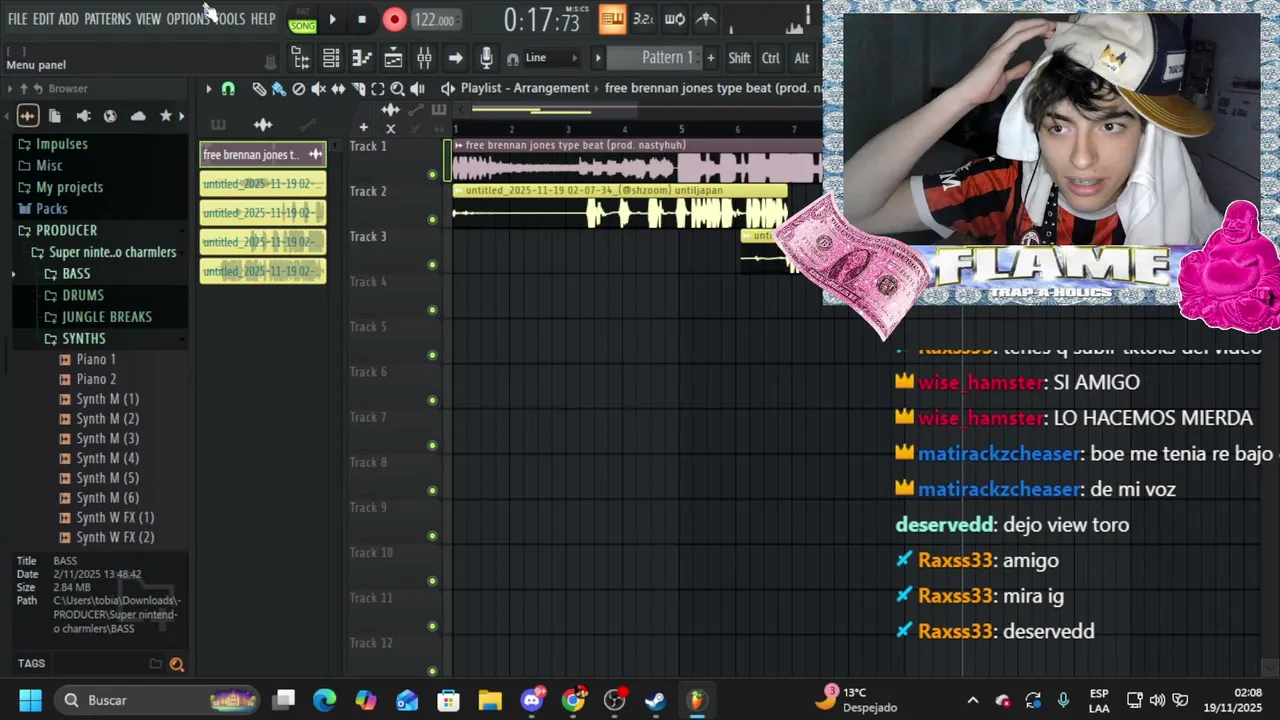
Task: Toggle PAT/SONG mode switch
Action: [x=302, y=20]
